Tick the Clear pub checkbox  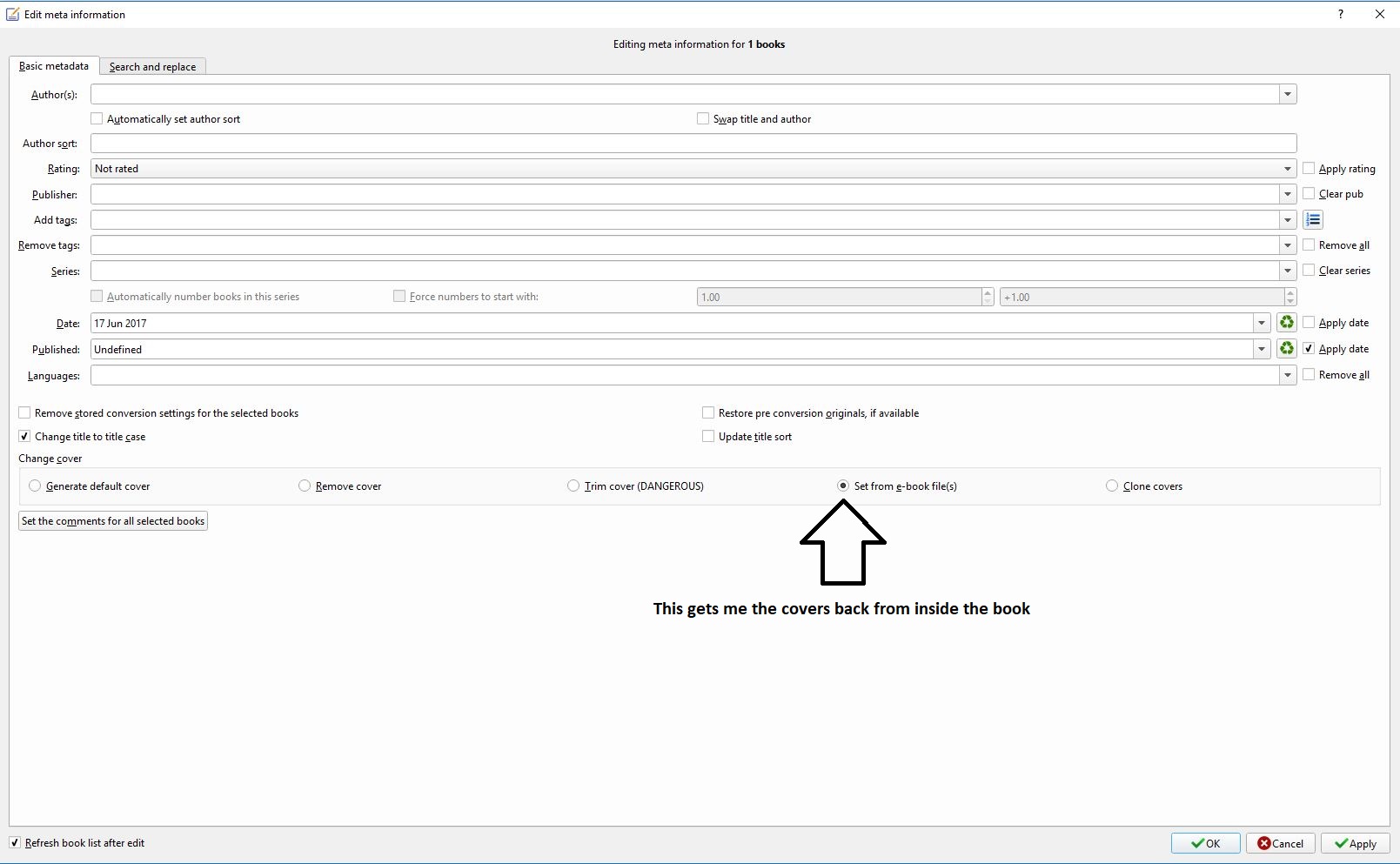[1309, 193]
